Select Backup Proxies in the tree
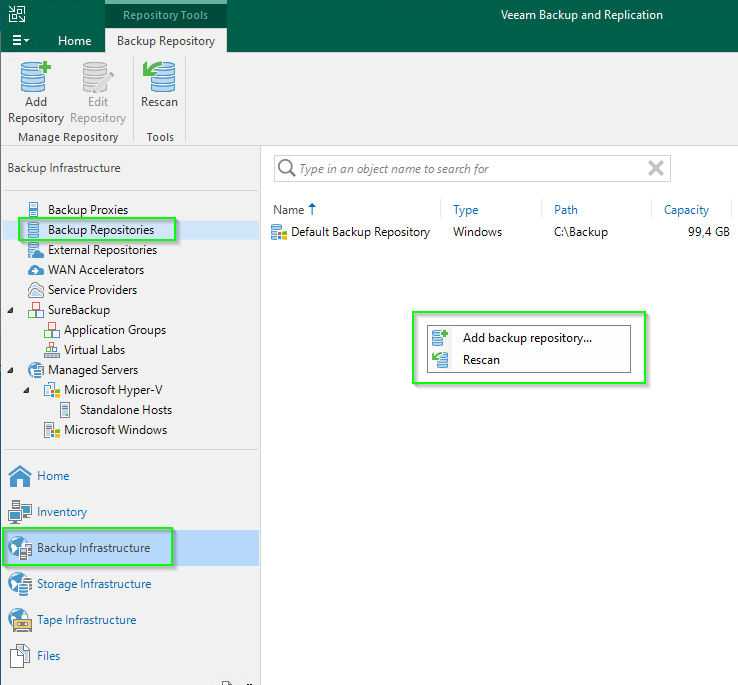Screen dimensions: 738x685 [x=88, y=210]
